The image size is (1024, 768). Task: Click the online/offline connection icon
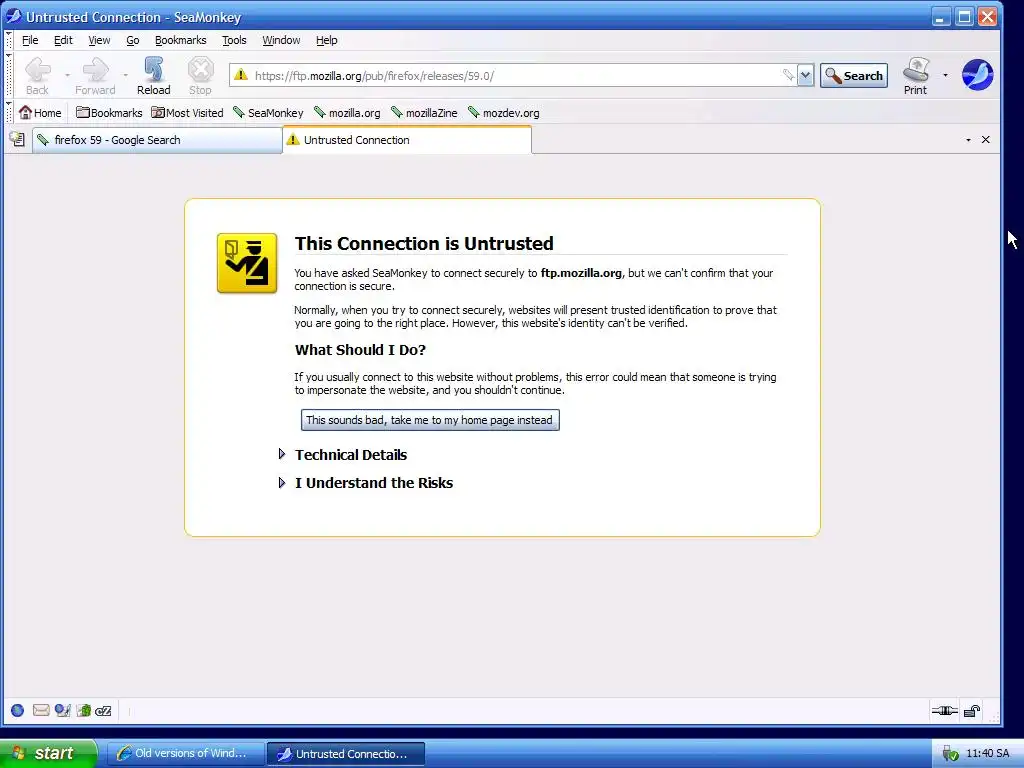(944, 711)
